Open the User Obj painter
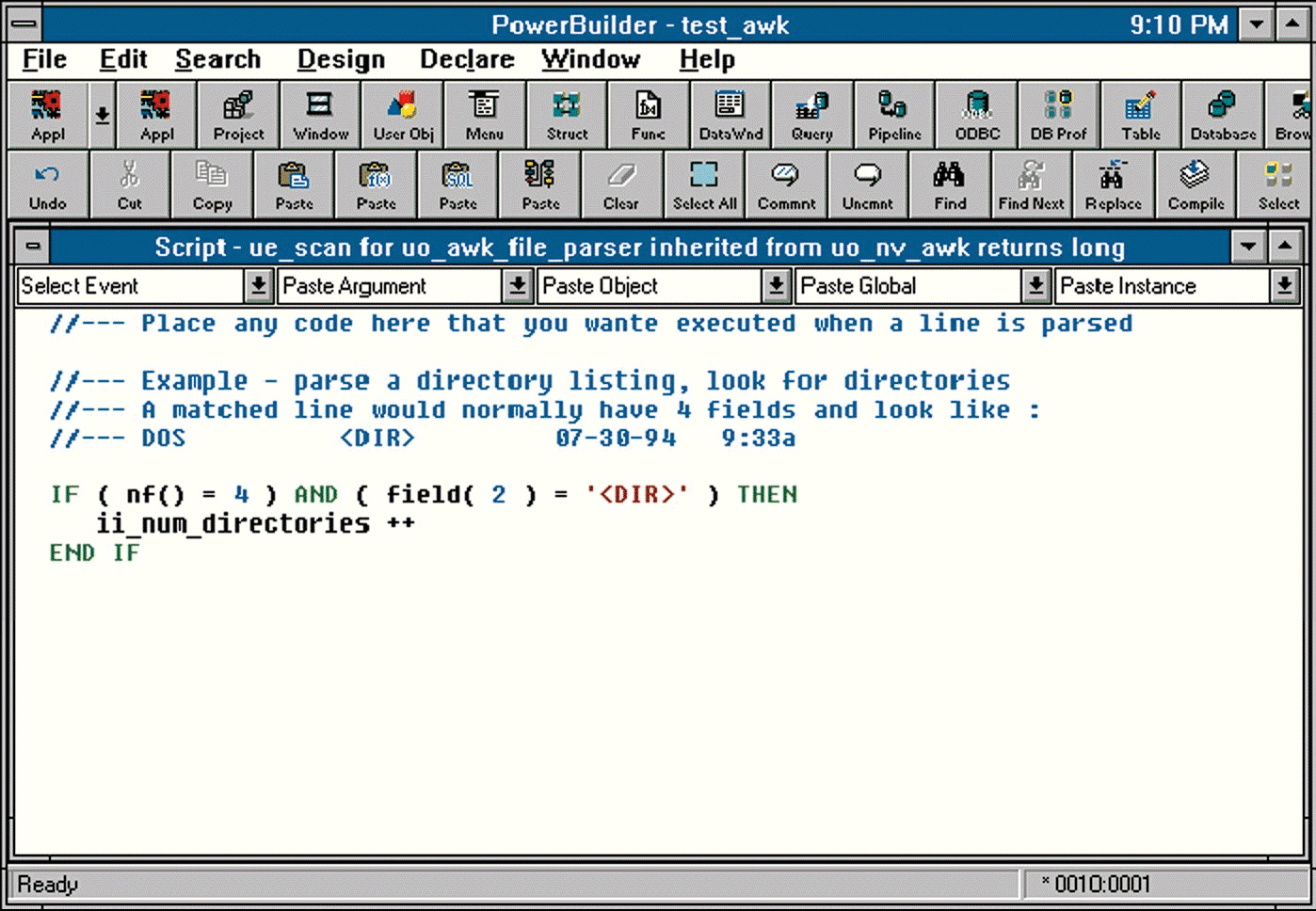The image size is (1316, 911). (403, 116)
